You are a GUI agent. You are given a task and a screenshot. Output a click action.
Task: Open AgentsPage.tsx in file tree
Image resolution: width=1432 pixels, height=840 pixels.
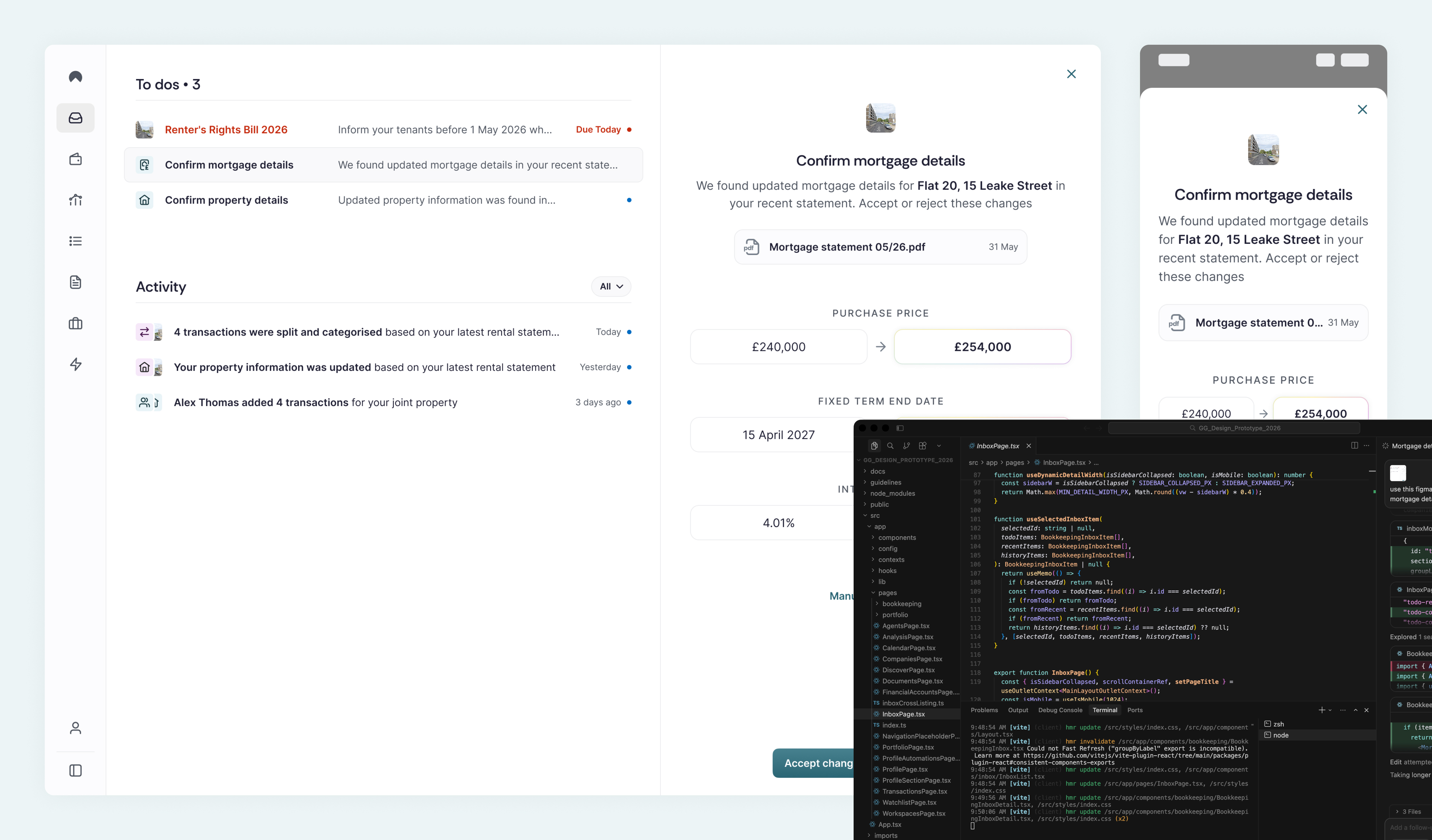(906, 626)
